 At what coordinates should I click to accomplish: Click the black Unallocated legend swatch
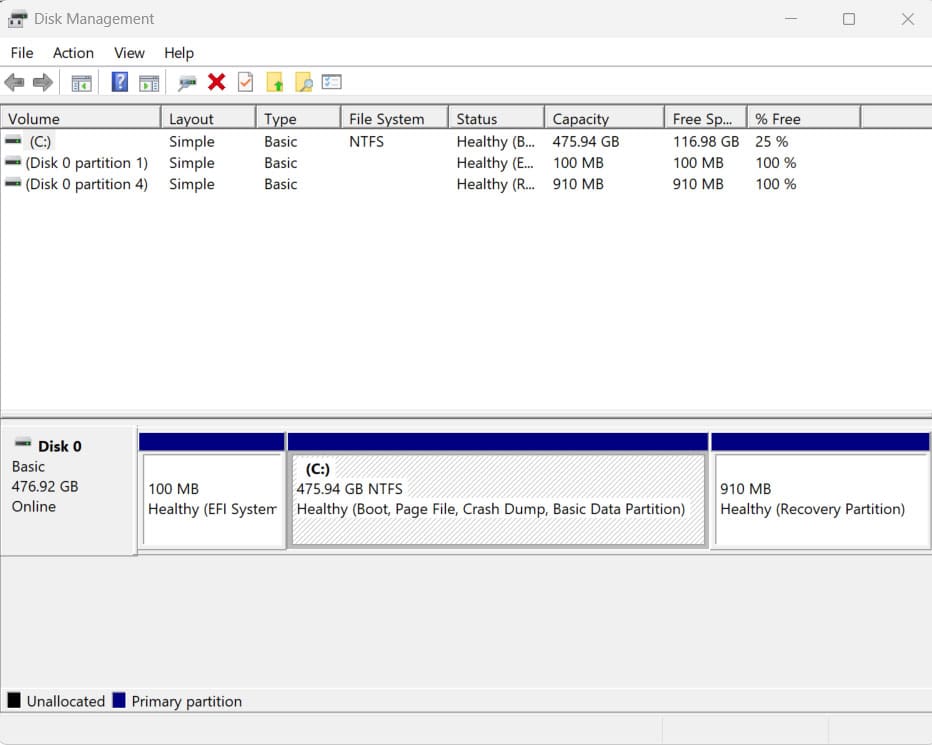[x=14, y=701]
